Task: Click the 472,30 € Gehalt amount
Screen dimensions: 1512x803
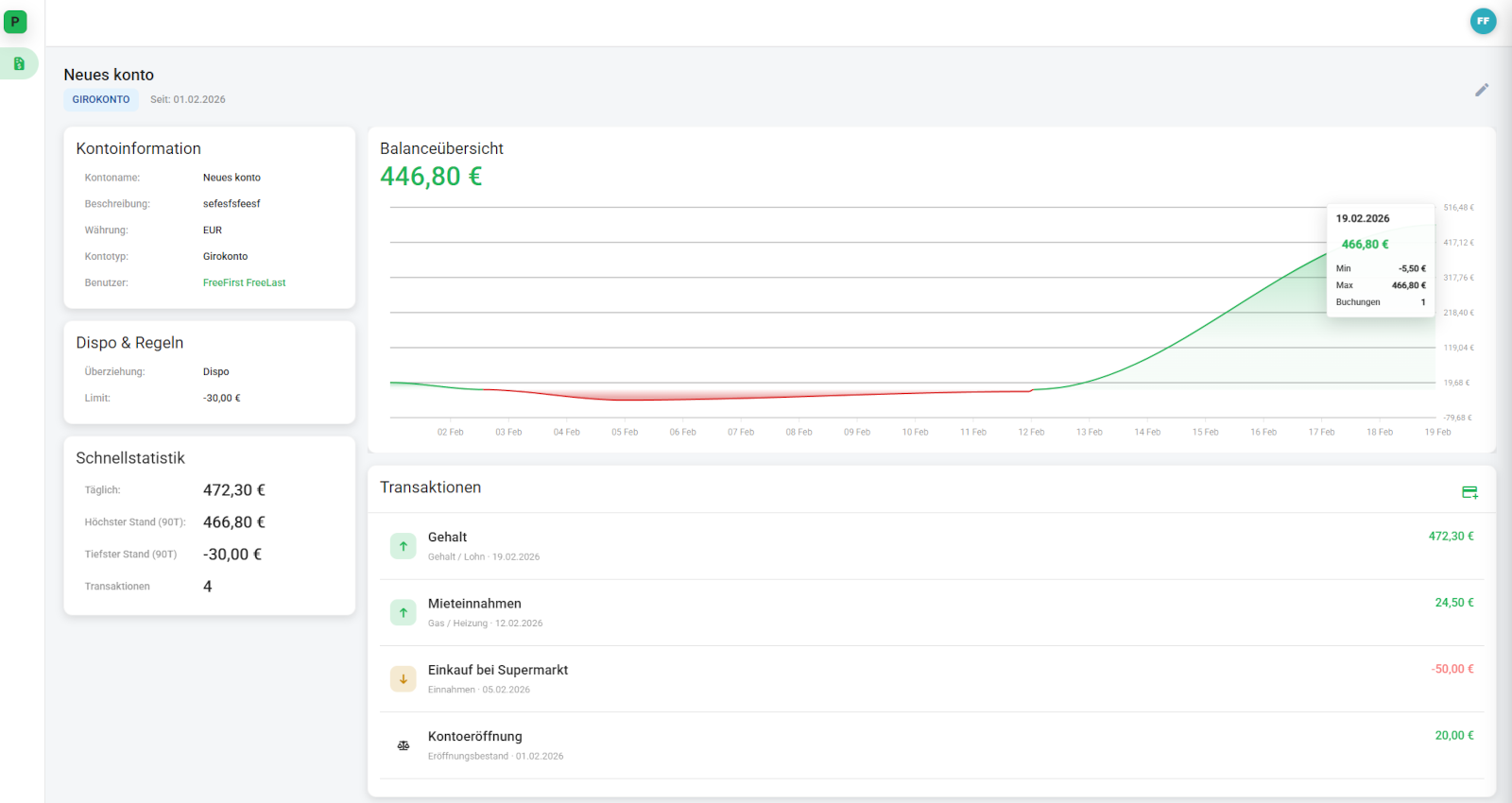Action: 1451,536
